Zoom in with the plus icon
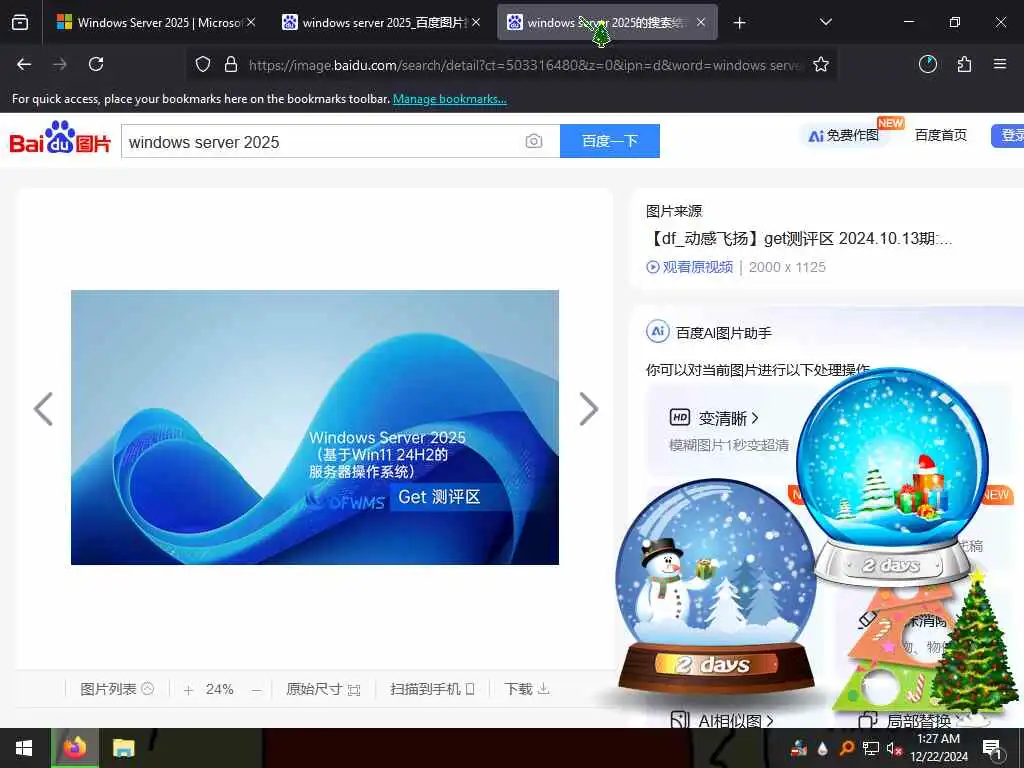 tap(188, 690)
